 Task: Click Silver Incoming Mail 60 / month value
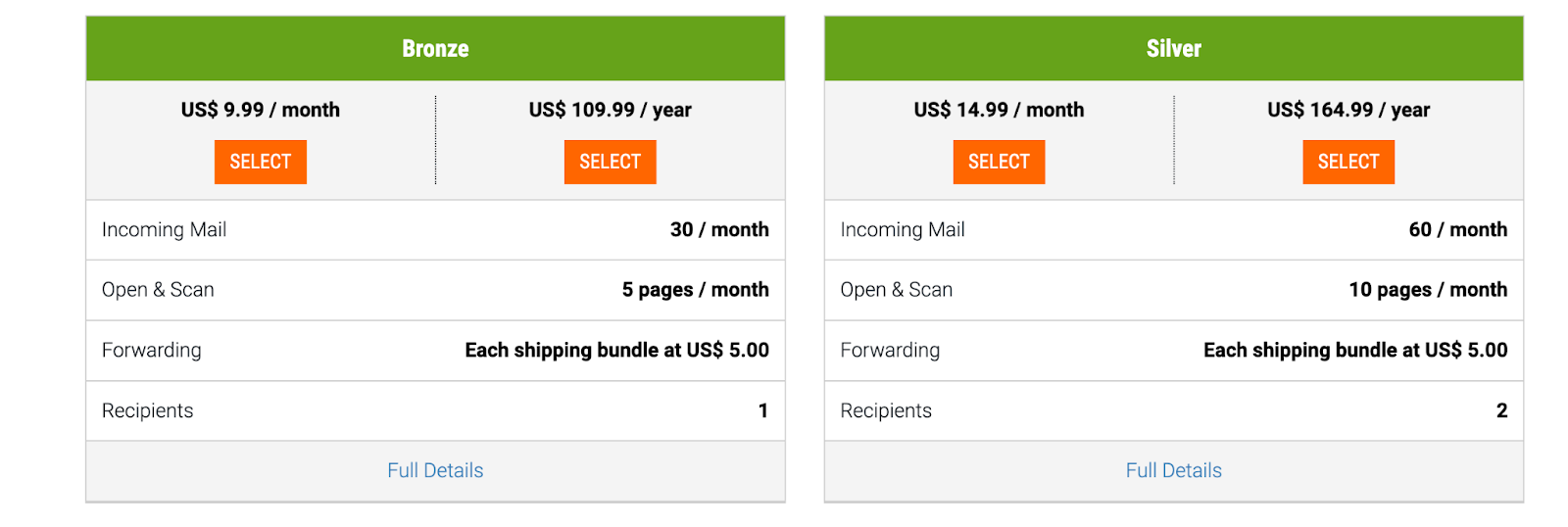[1458, 230]
